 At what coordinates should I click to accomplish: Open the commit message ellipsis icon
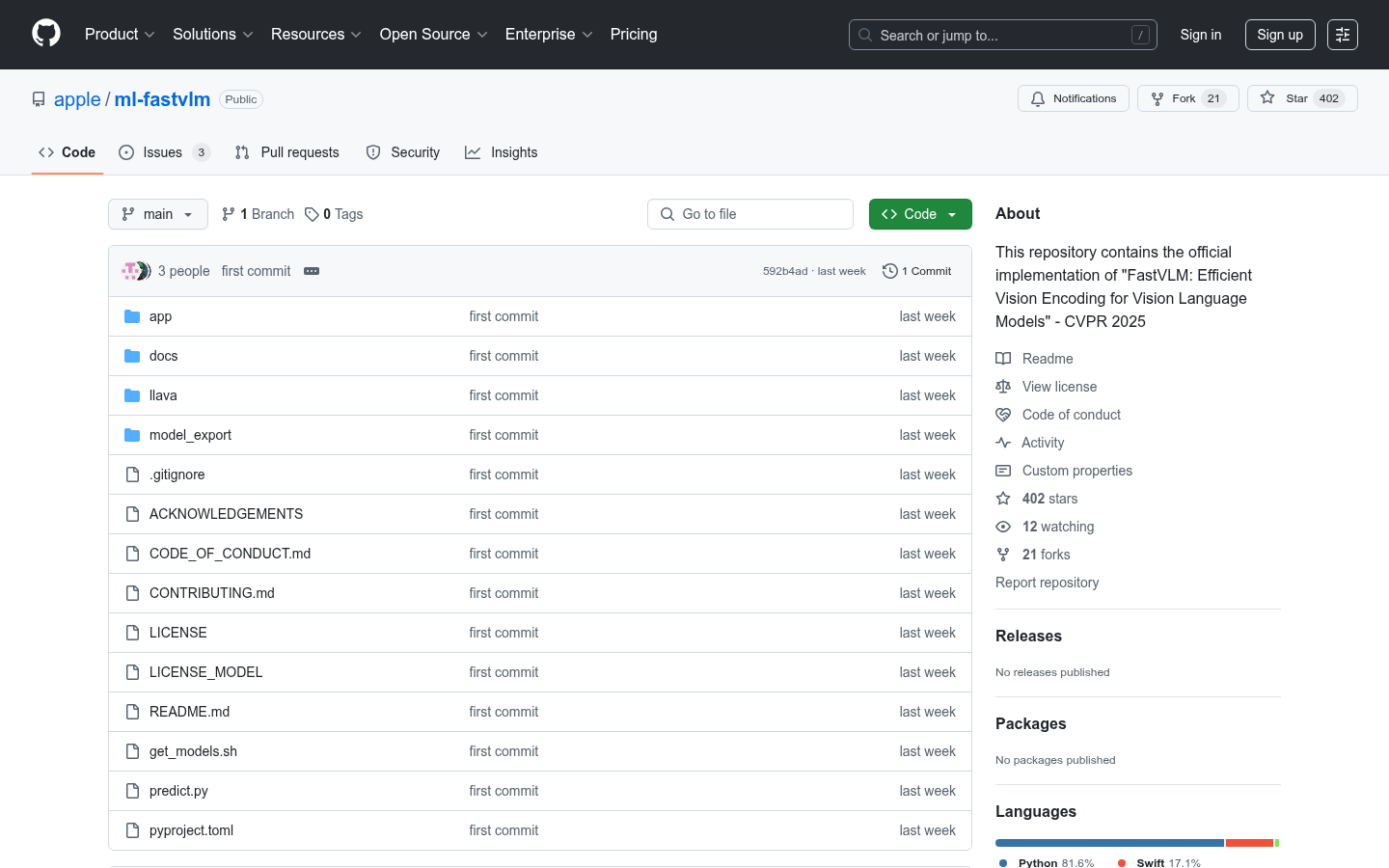312,271
